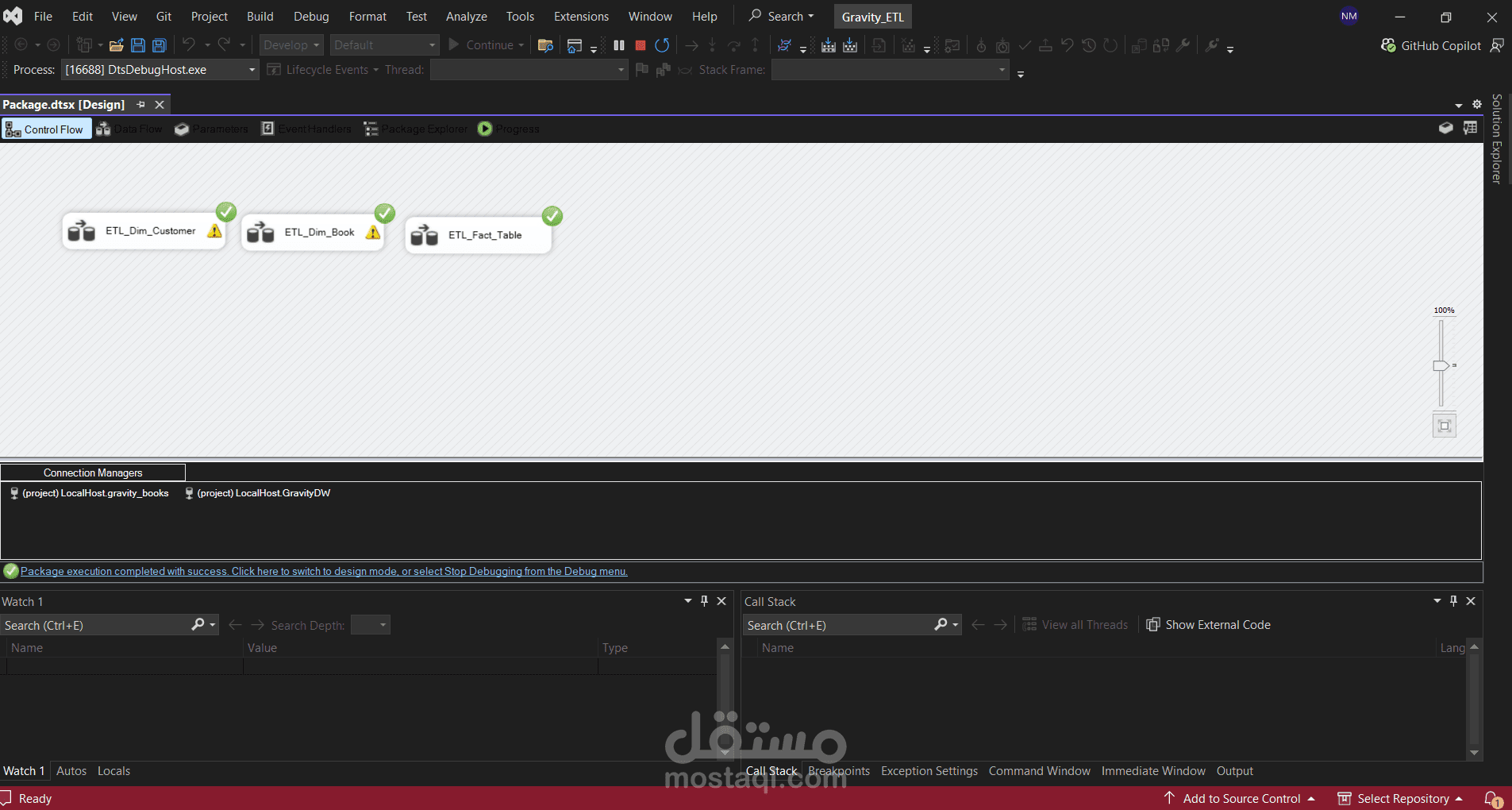
Task: Open the Process dropdown showing DtsDebugHost.exe
Action: pyautogui.click(x=160, y=70)
